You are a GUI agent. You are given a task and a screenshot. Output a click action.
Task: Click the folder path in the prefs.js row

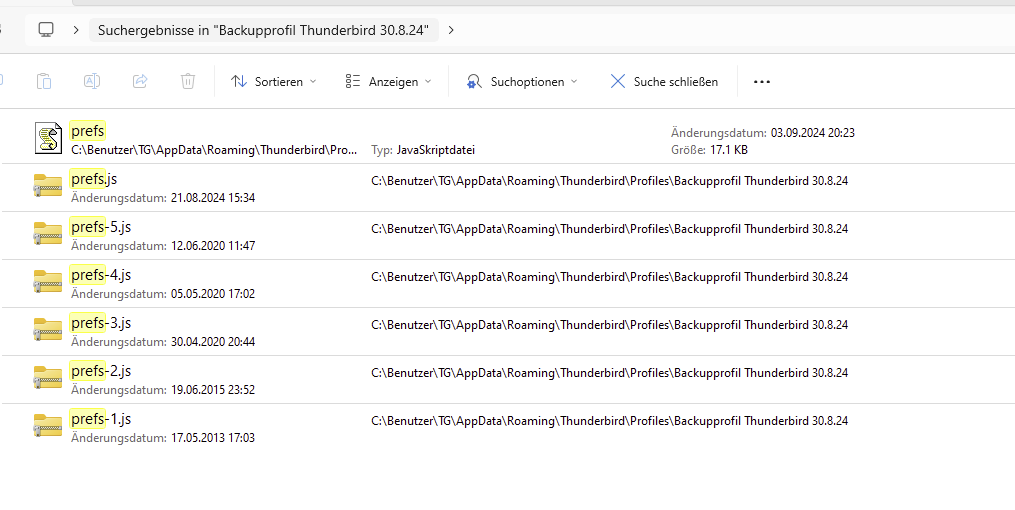point(609,181)
